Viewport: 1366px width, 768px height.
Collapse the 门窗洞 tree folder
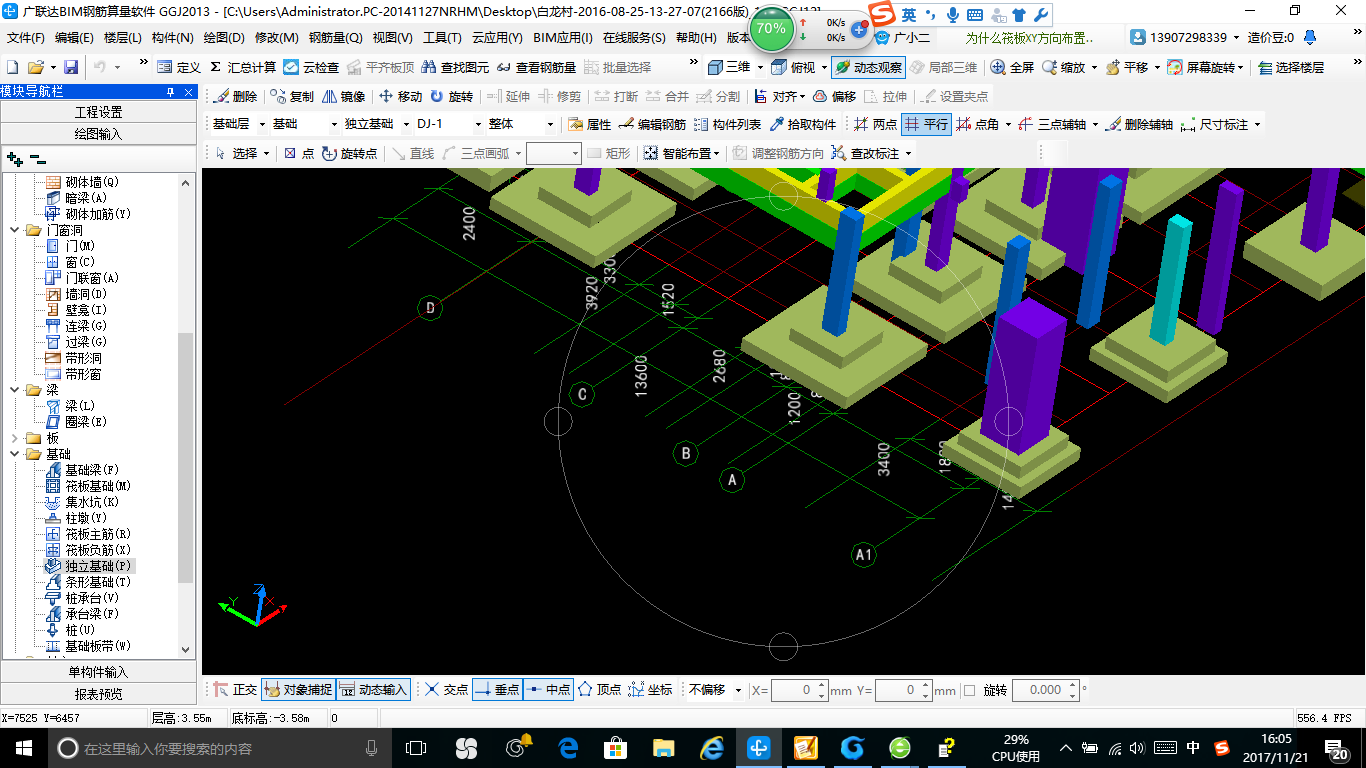(x=14, y=230)
